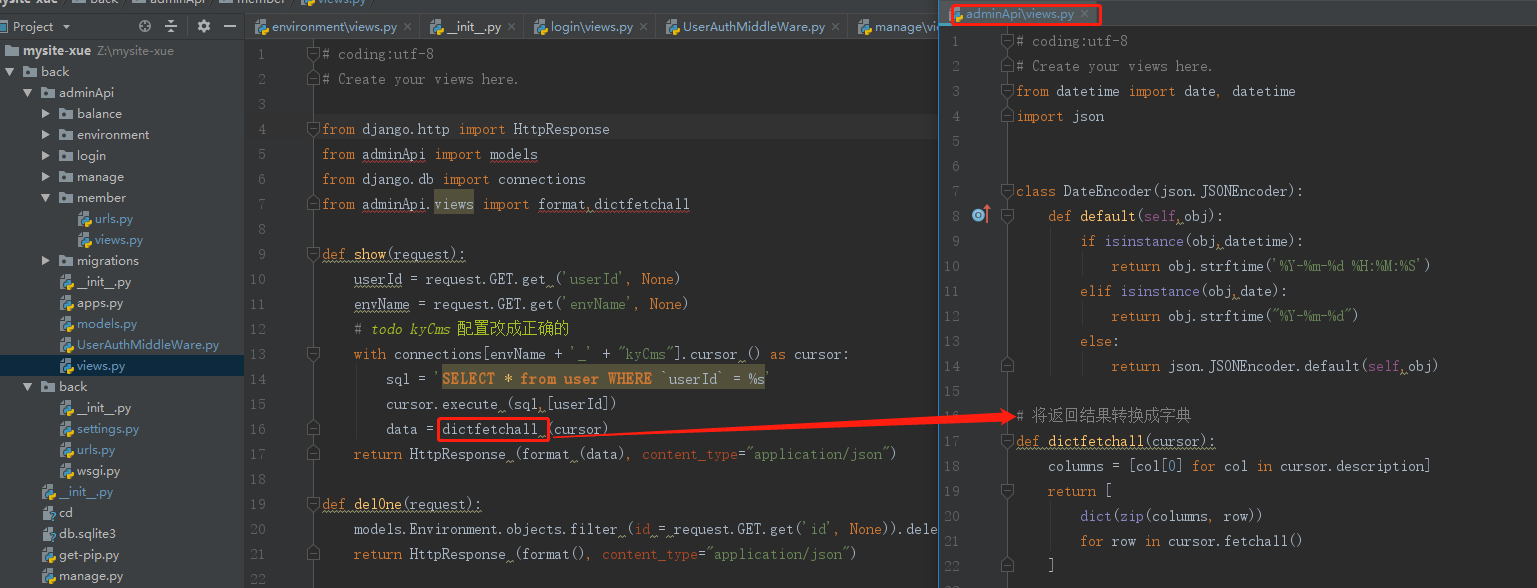Open the Project view switcher dropdown

(x=67, y=26)
